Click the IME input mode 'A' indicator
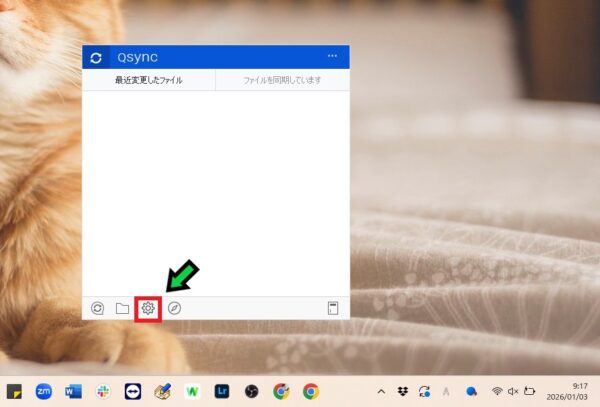Screen dimensions: 600x407 click(x=446, y=391)
